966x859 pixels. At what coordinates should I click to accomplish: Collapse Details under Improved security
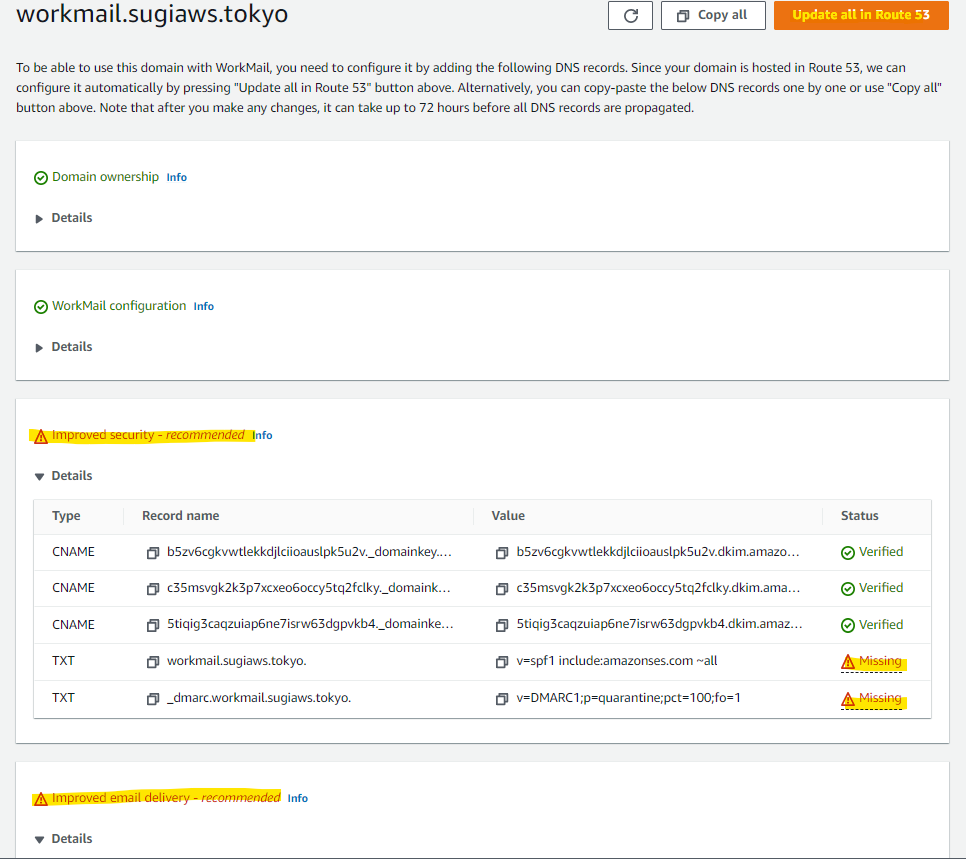point(64,476)
